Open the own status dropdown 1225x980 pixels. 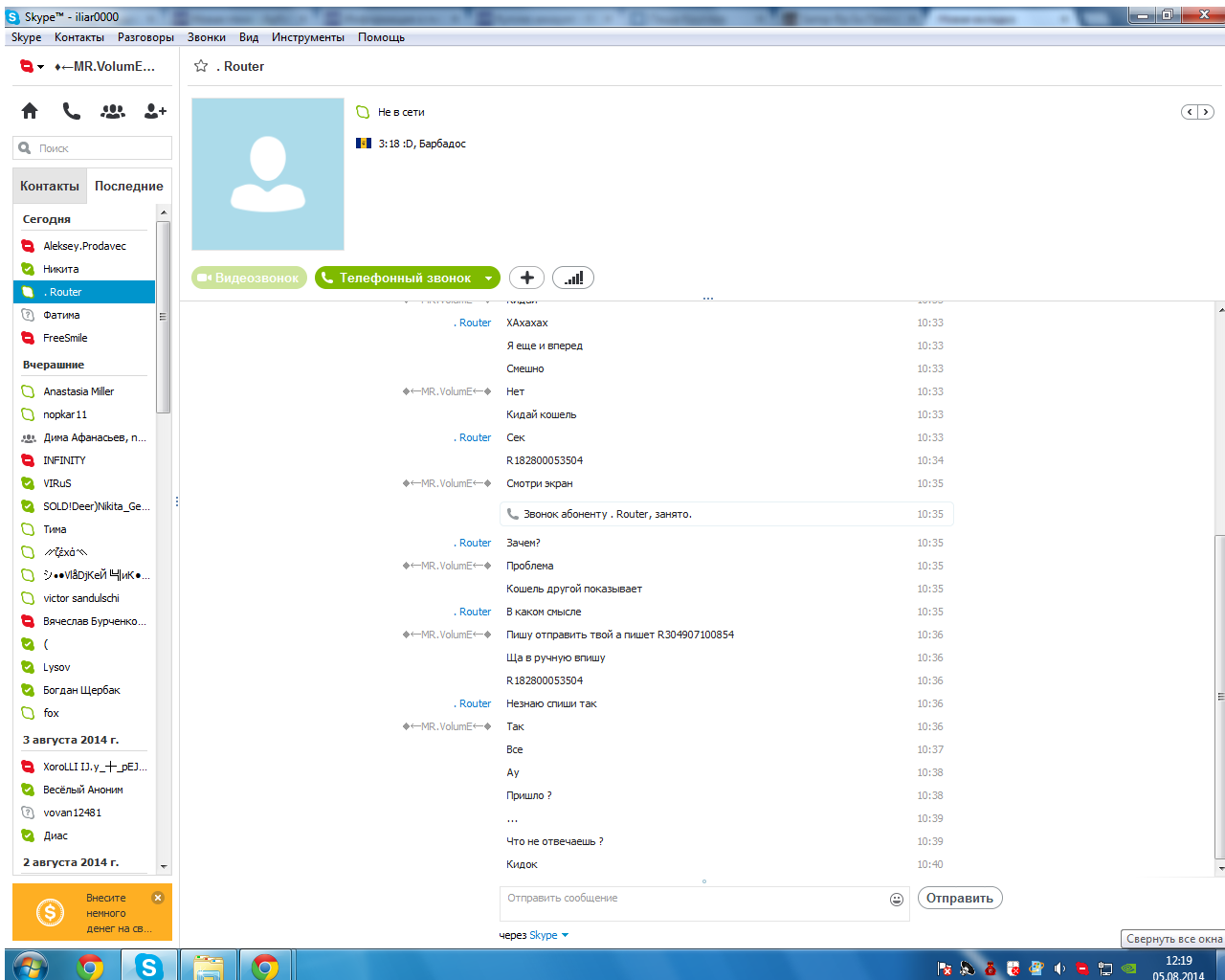click(x=33, y=66)
